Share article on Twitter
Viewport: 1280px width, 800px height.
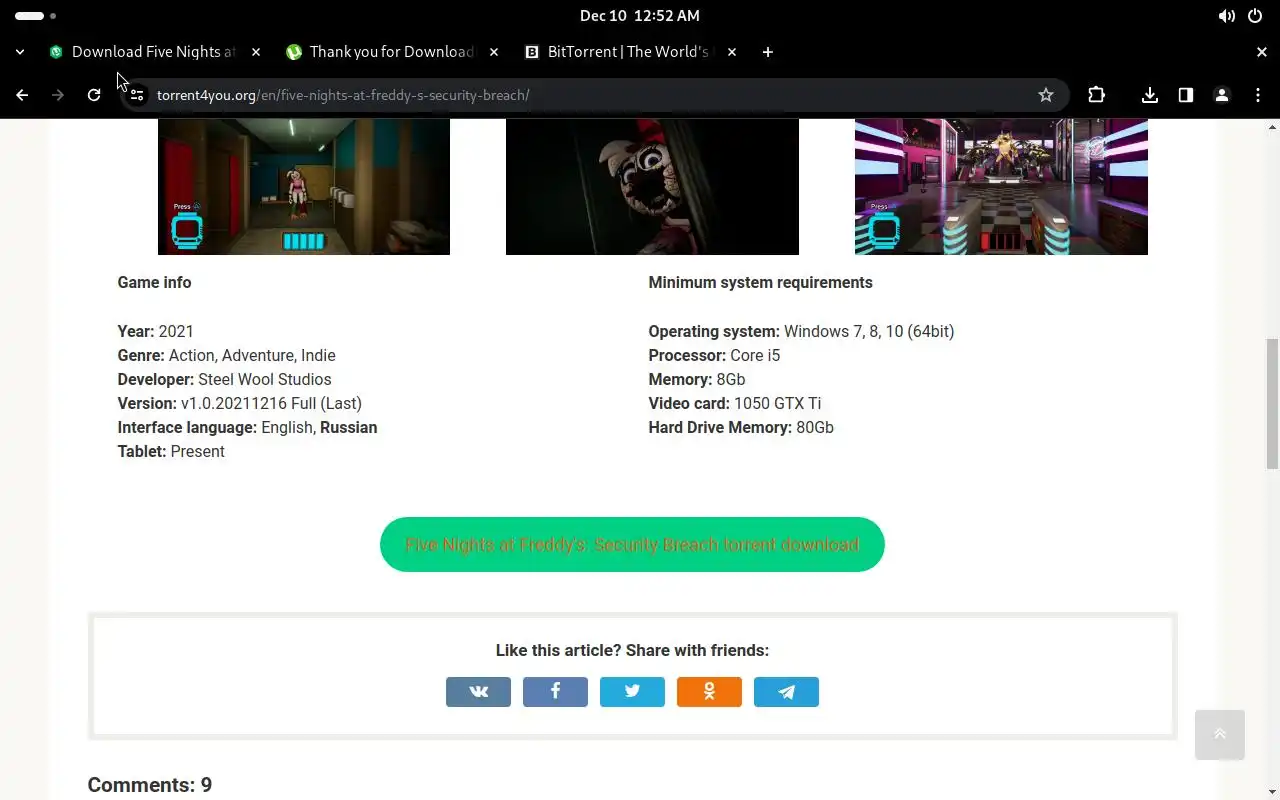point(632,692)
